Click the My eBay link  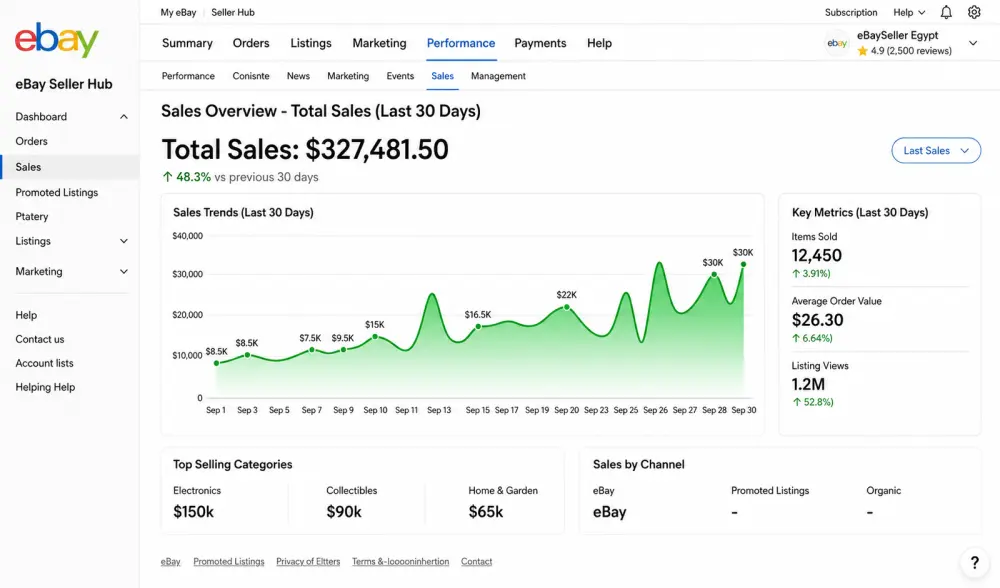pos(178,12)
